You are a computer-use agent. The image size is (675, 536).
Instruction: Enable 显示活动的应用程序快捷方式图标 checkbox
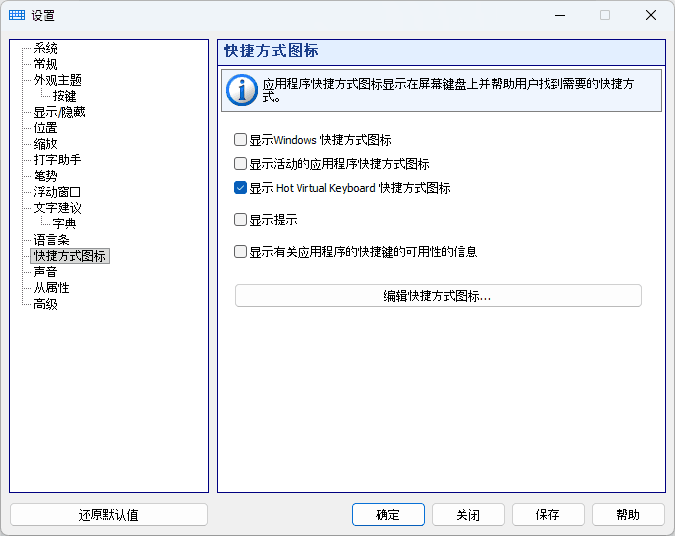click(240, 164)
